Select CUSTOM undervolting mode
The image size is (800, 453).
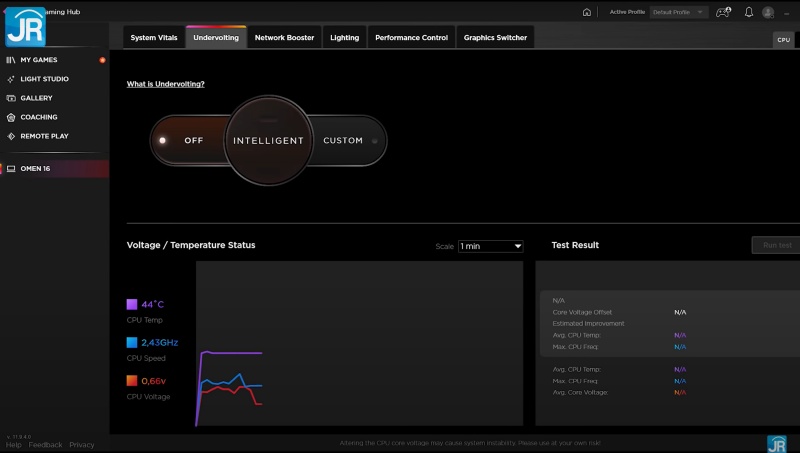point(345,141)
